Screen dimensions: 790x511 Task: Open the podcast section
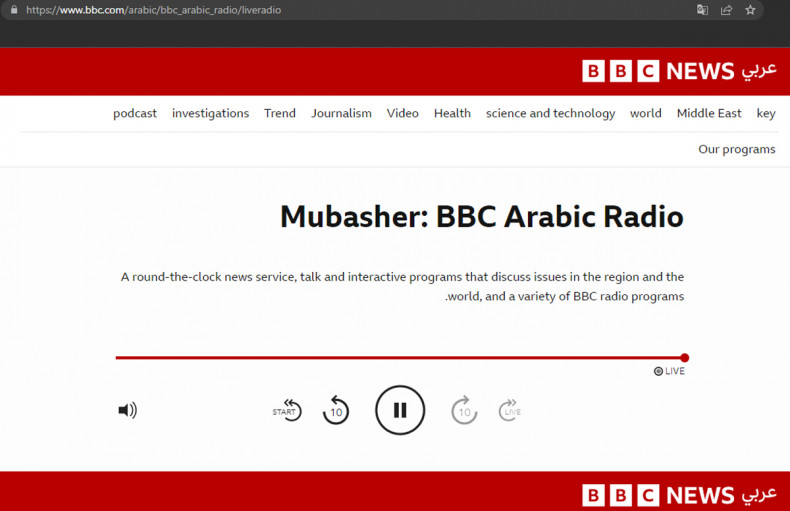(135, 113)
